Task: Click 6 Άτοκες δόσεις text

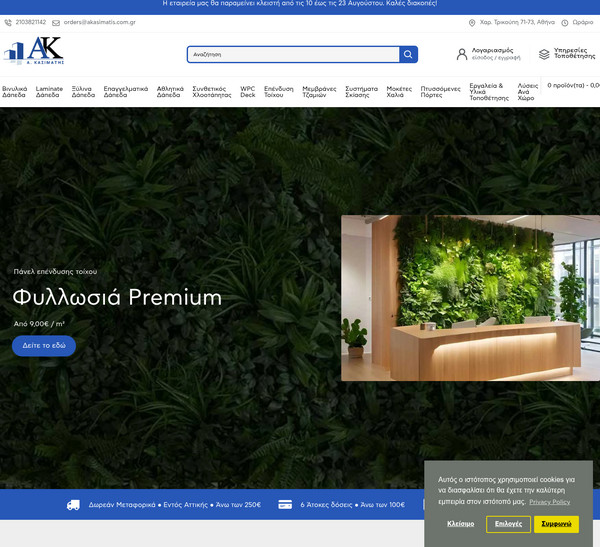Action: pyautogui.click(x=352, y=505)
